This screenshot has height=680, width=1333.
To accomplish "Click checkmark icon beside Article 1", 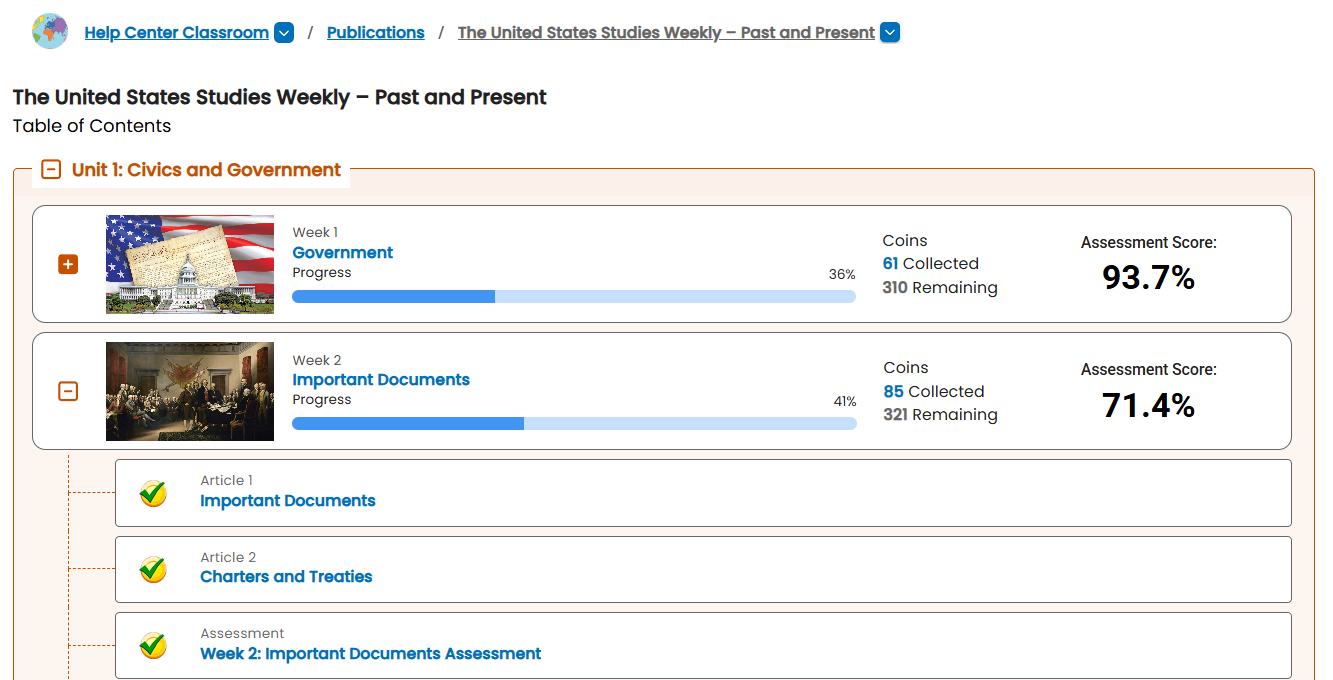I will pyautogui.click(x=153, y=493).
